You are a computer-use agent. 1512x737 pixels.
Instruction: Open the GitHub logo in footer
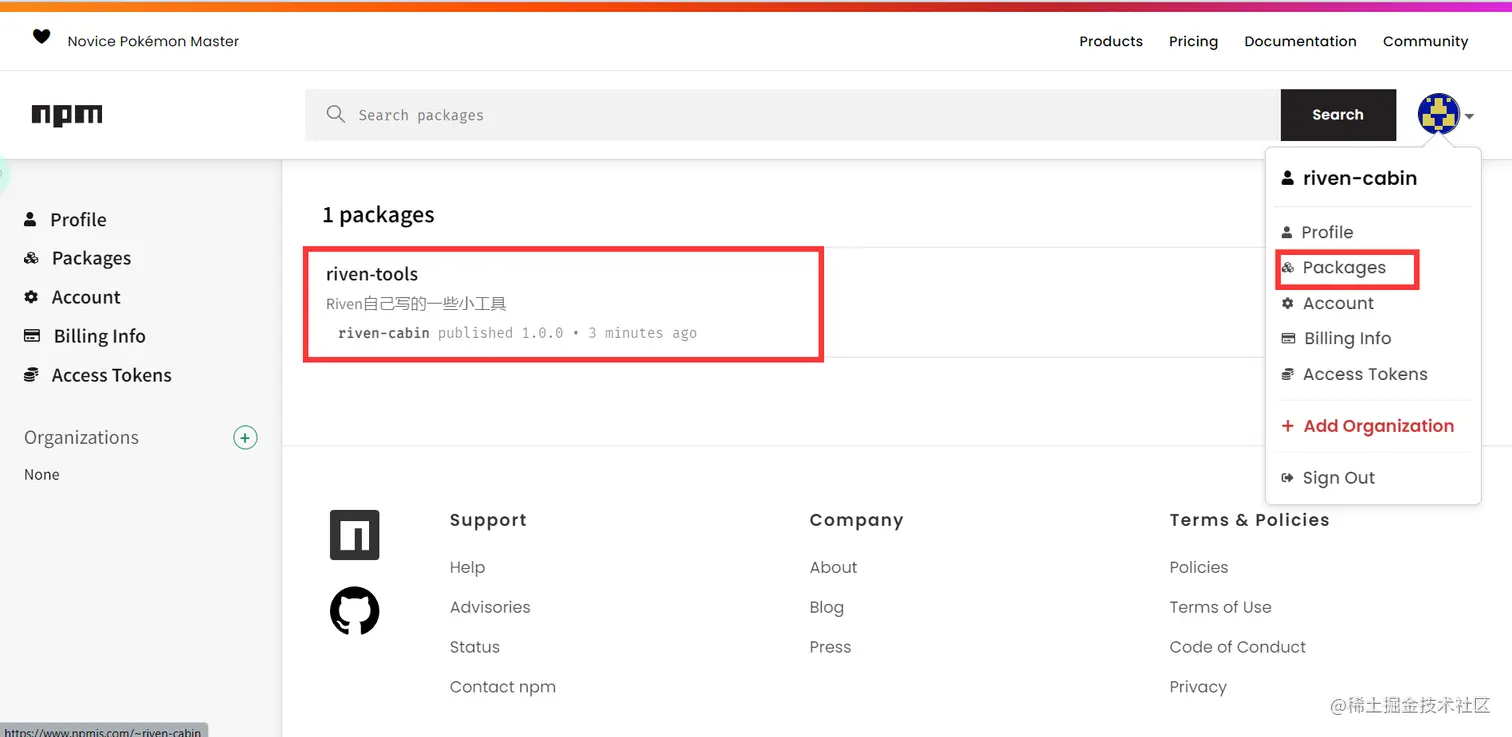click(355, 611)
